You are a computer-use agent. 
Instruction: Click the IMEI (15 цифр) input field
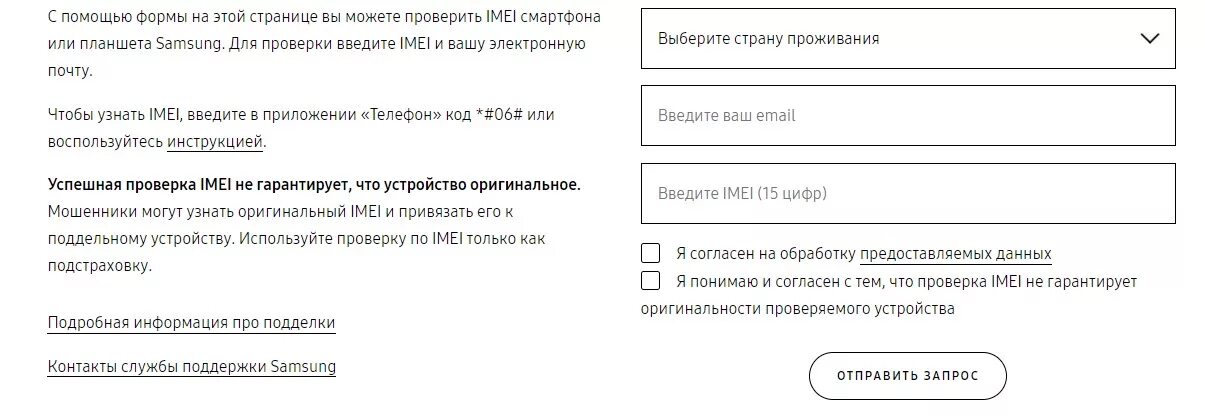pos(907,193)
